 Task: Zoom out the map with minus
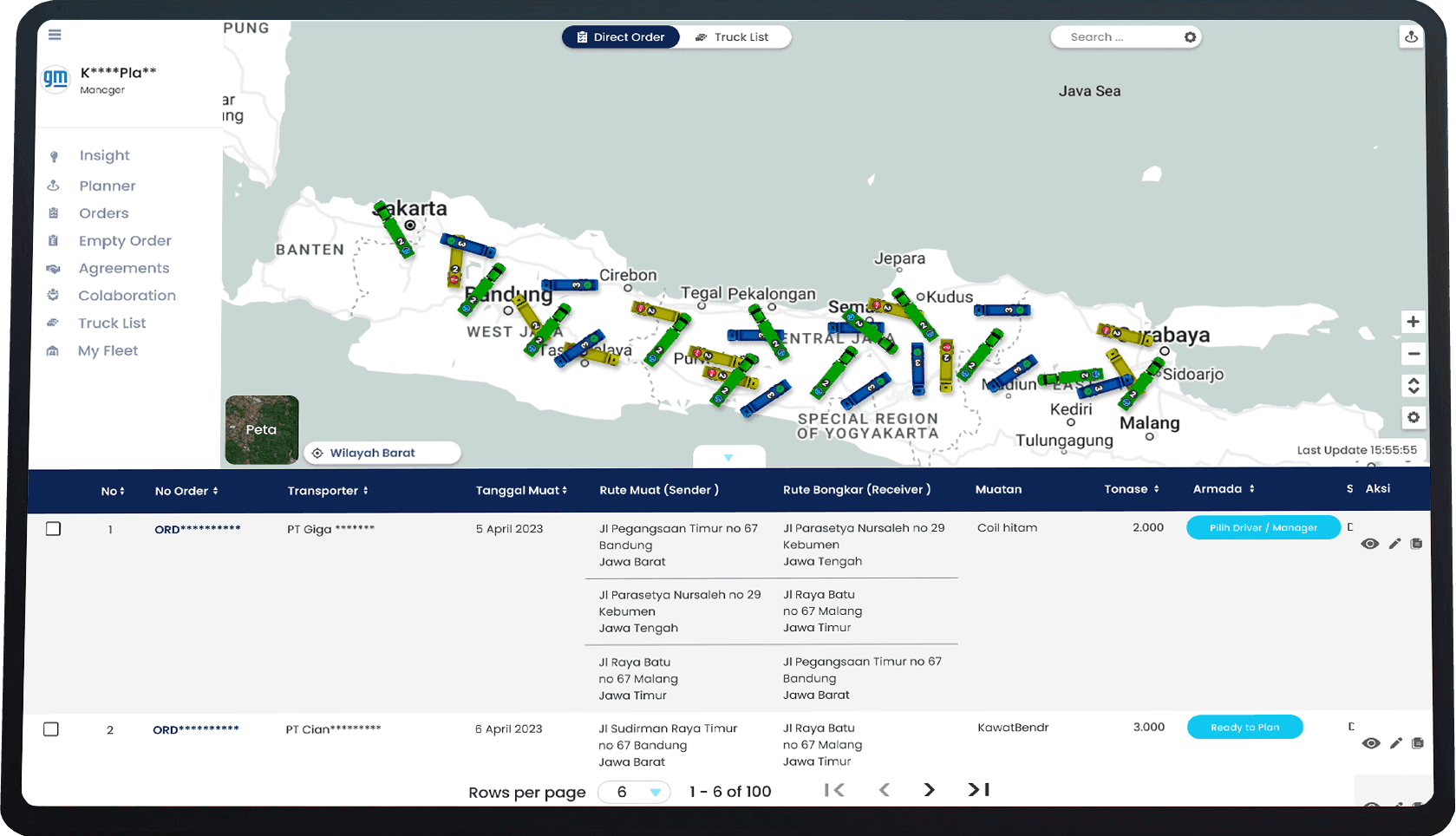1414,354
